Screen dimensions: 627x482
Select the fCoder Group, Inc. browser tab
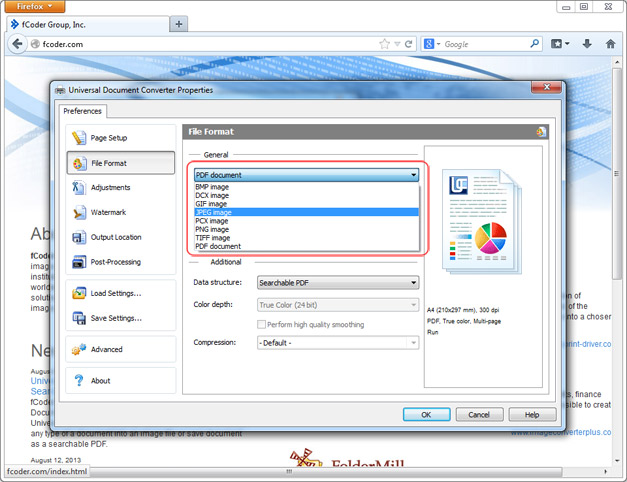tap(88, 24)
